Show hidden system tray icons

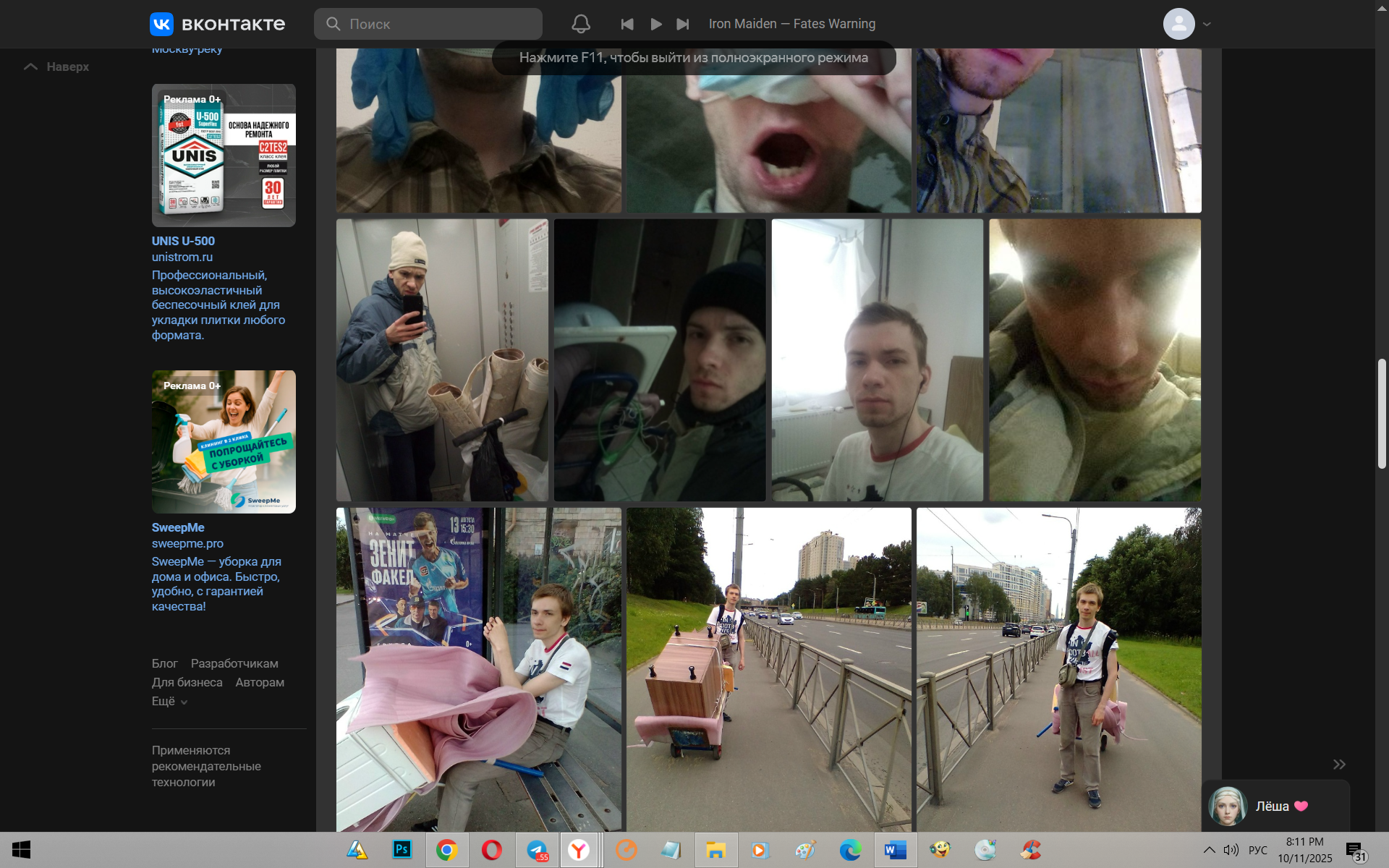[1209, 850]
